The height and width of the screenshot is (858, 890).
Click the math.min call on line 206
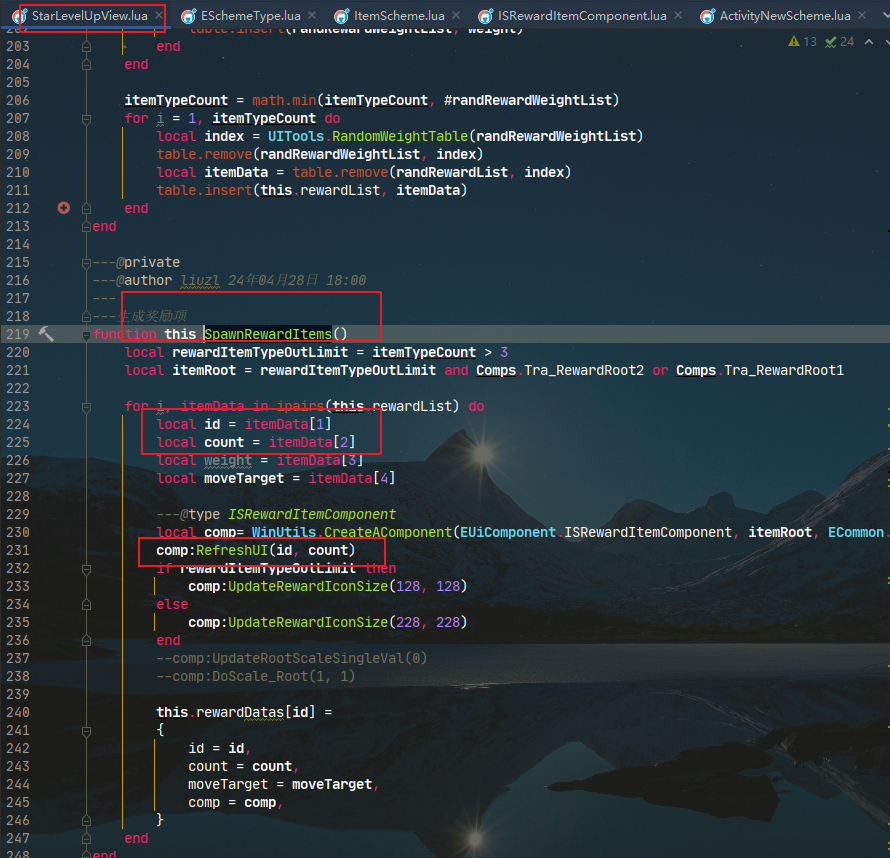pyautogui.click(x=284, y=100)
